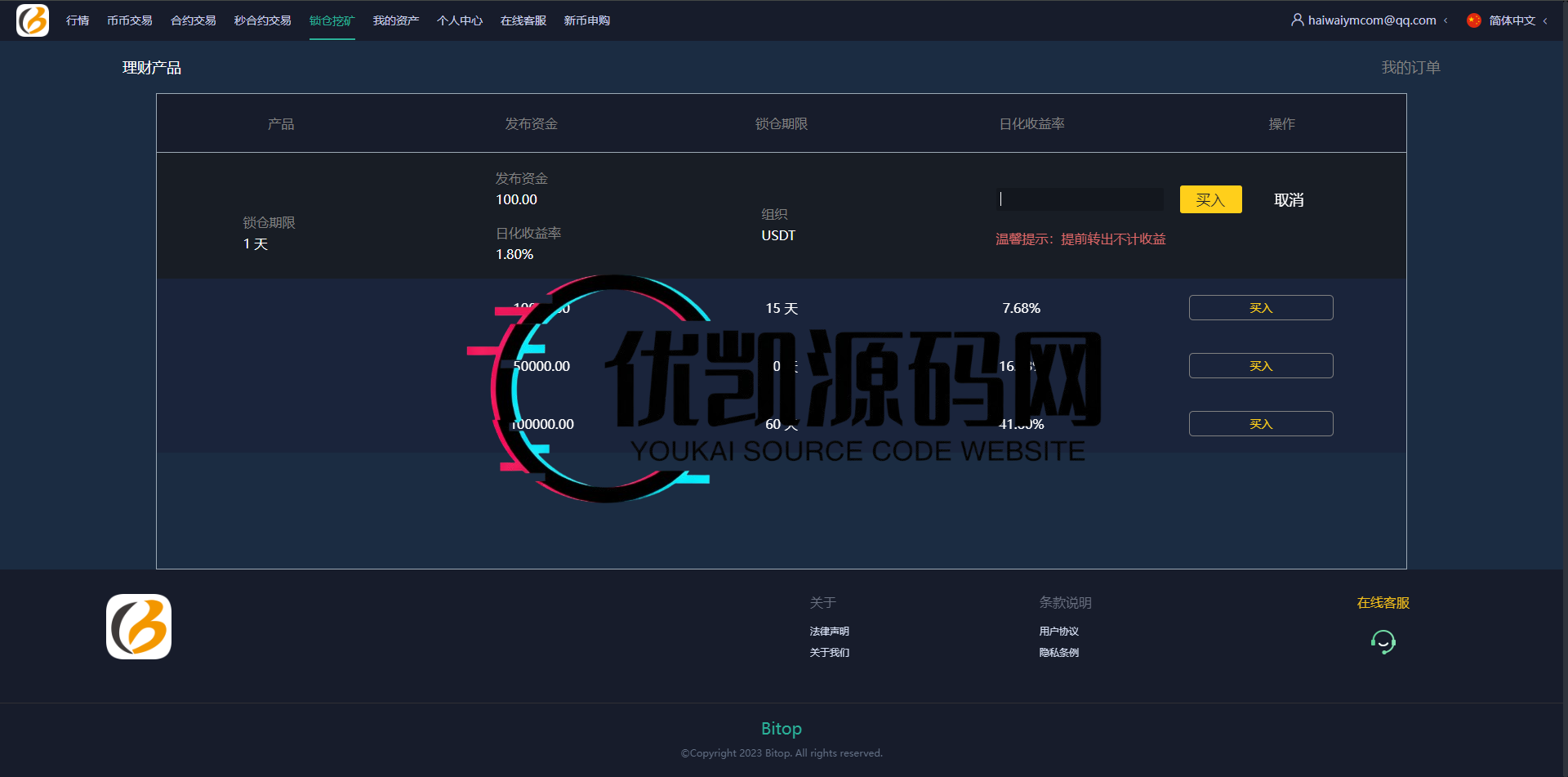Click the amount input field
Screen dimensions: 1568x777
(1080, 199)
